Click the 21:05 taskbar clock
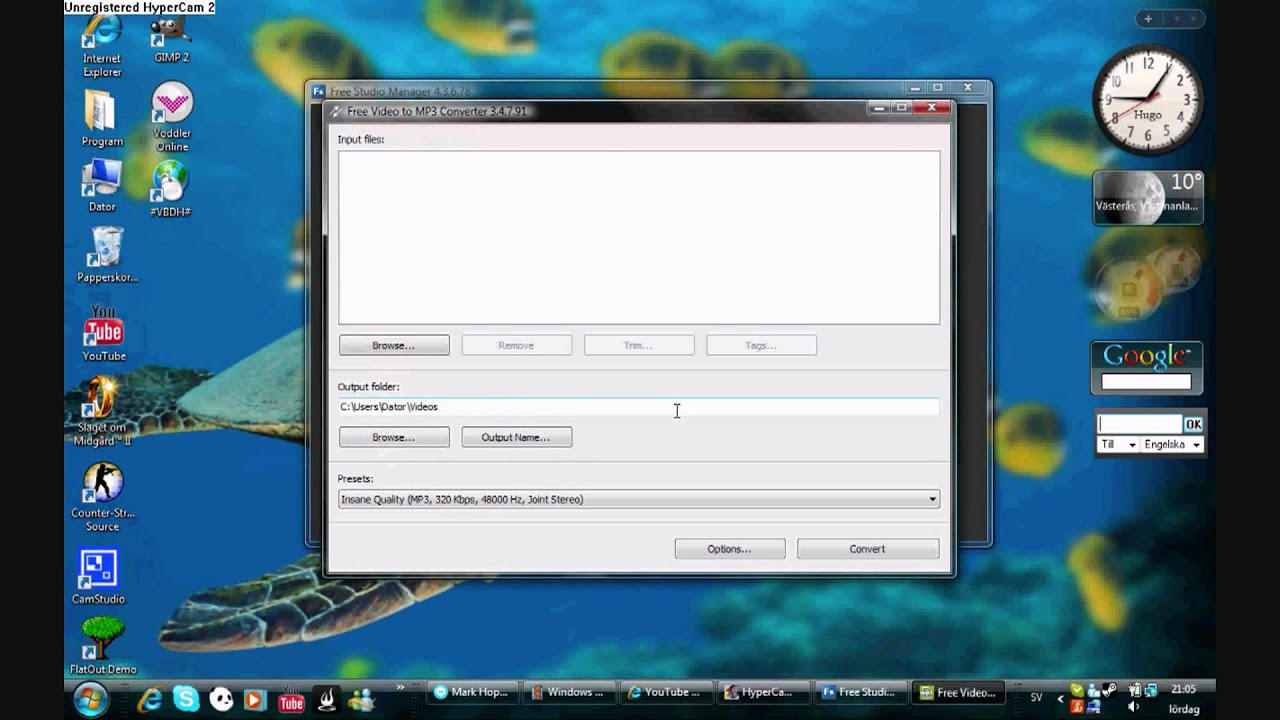 tap(1184, 689)
